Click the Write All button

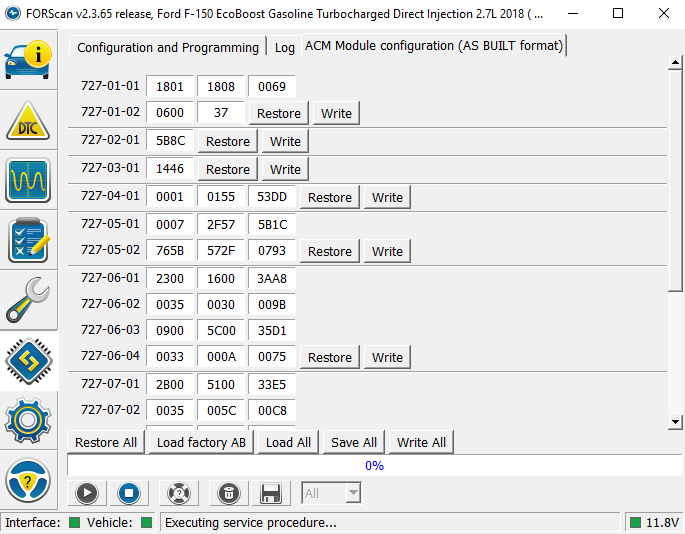tap(421, 442)
